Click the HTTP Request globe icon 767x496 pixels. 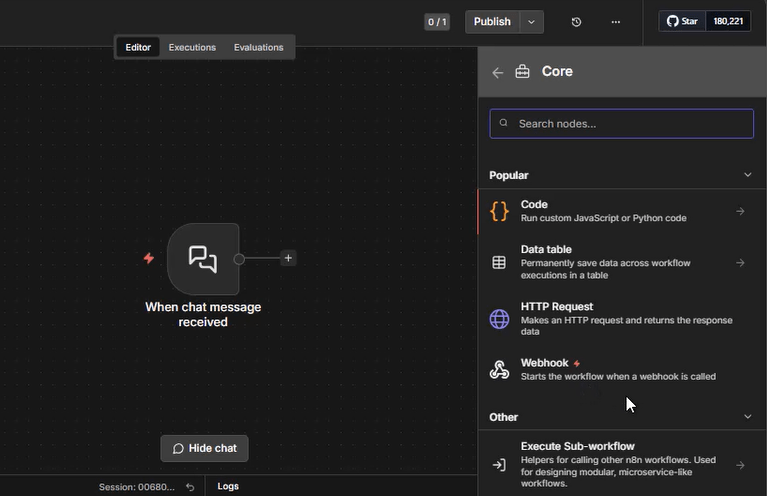coord(499,319)
